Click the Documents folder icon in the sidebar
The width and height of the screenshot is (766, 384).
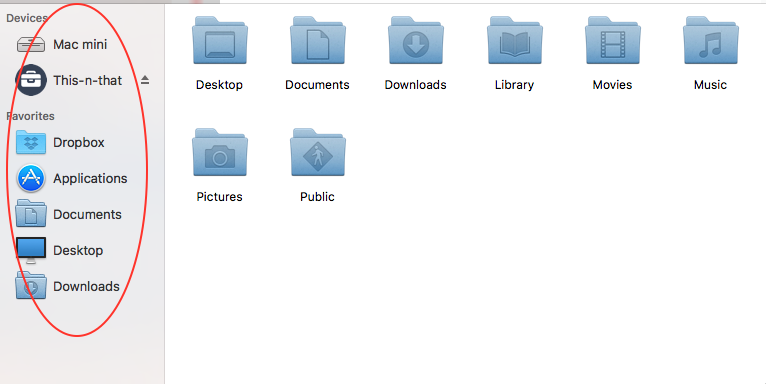31,213
